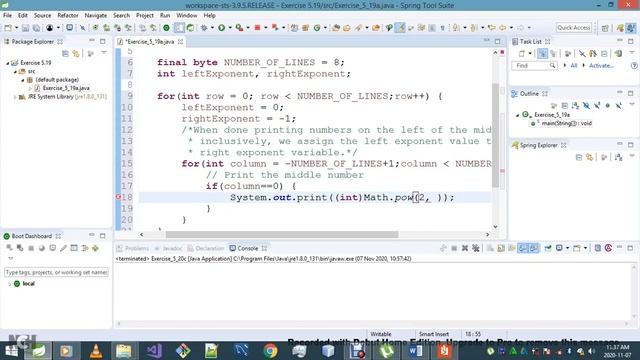The height and width of the screenshot is (360, 640).
Task: Collapse the src folder node
Action: (15, 71)
